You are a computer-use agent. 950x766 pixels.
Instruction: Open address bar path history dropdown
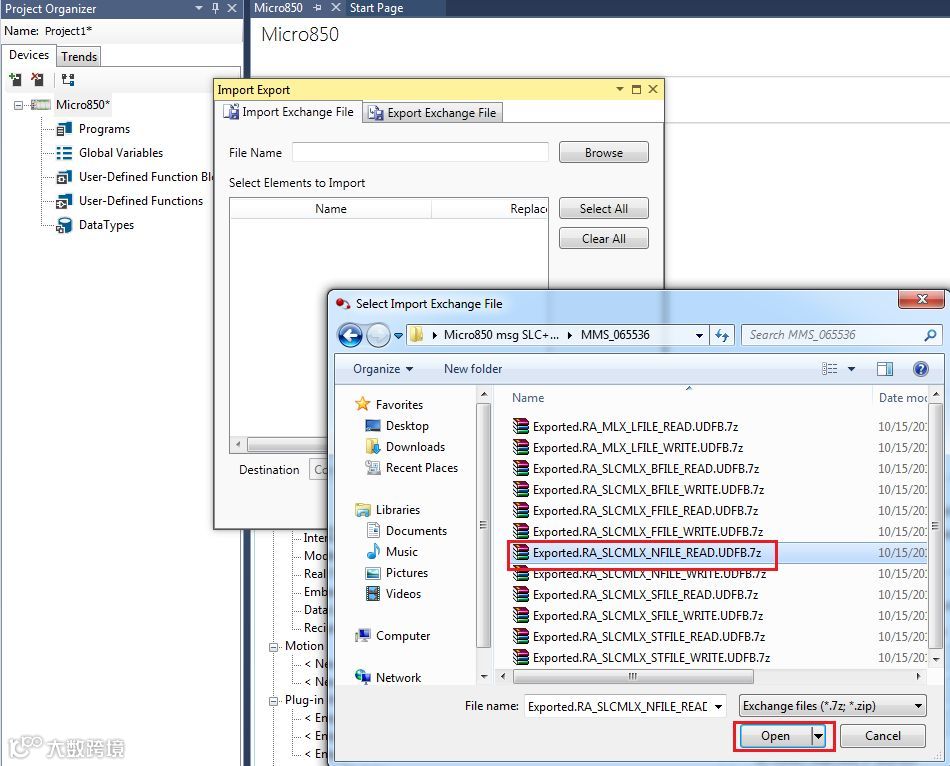point(699,335)
